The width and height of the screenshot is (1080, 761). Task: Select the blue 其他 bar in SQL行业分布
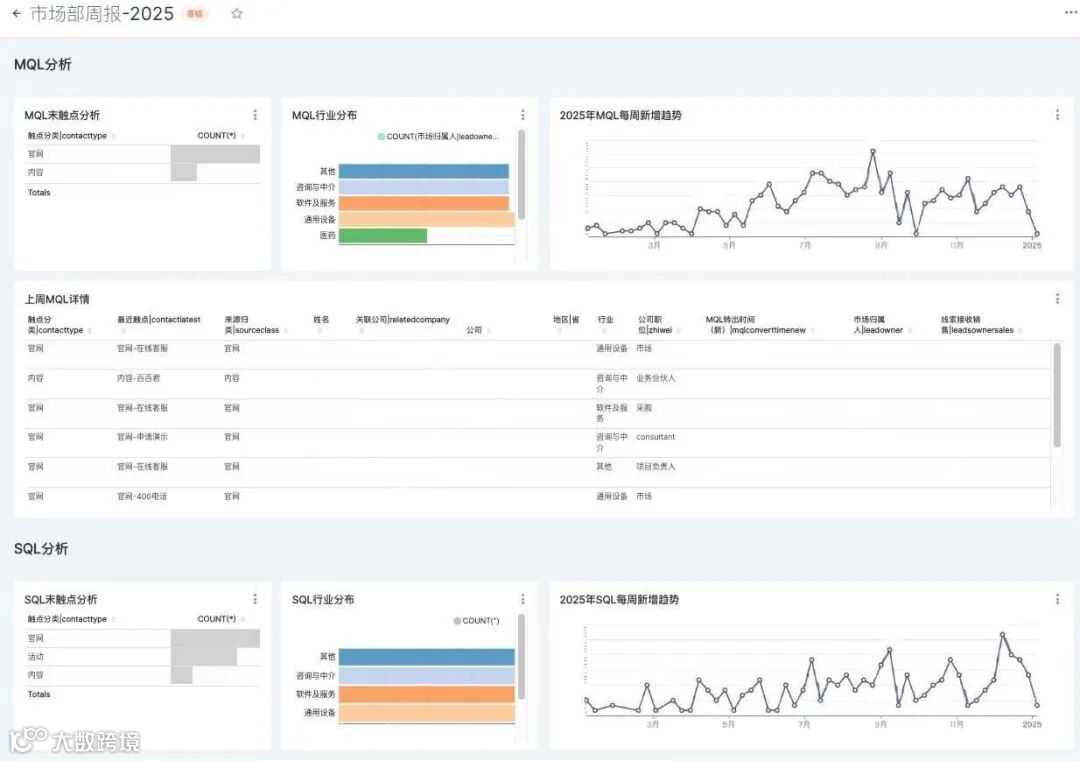point(426,656)
